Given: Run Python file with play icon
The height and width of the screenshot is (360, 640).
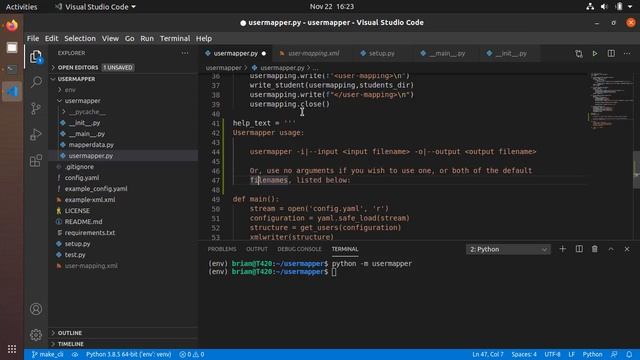Looking at the screenshot, I should coord(595,53).
